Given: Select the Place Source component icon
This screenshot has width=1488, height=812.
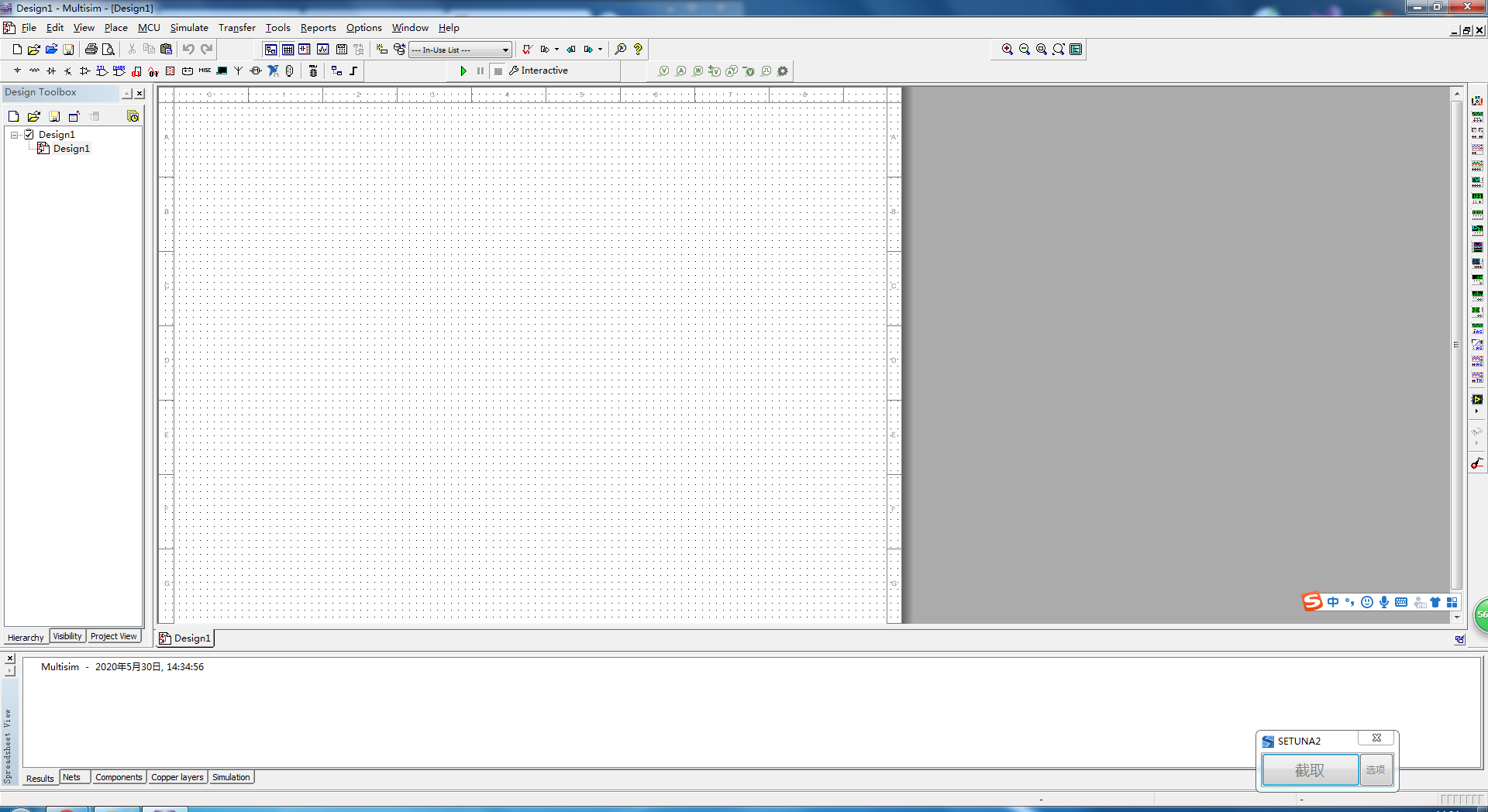Looking at the screenshot, I should point(17,71).
